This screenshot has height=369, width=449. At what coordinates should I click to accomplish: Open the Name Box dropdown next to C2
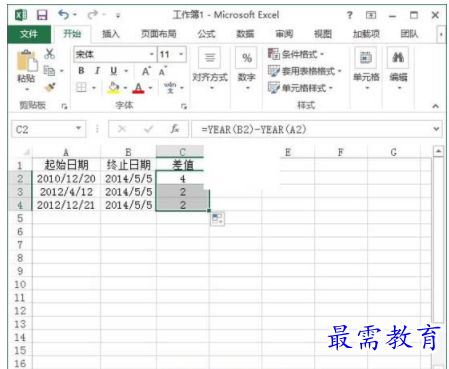(78, 128)
